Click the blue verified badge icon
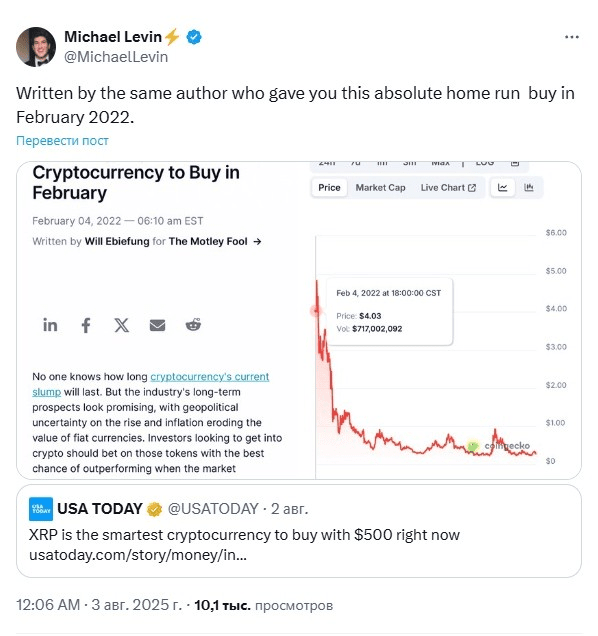This screenshot has height=636, width=598. click(194, 37)
